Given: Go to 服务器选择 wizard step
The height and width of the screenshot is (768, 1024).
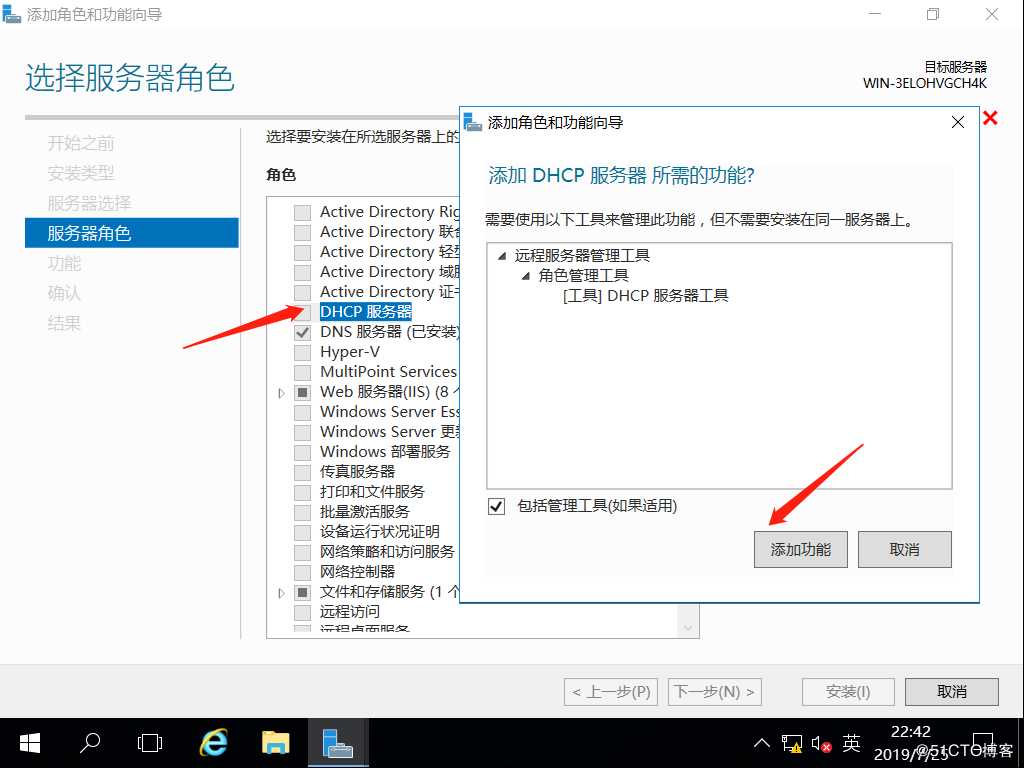Looking at the screenshot, I should (89, 203).
